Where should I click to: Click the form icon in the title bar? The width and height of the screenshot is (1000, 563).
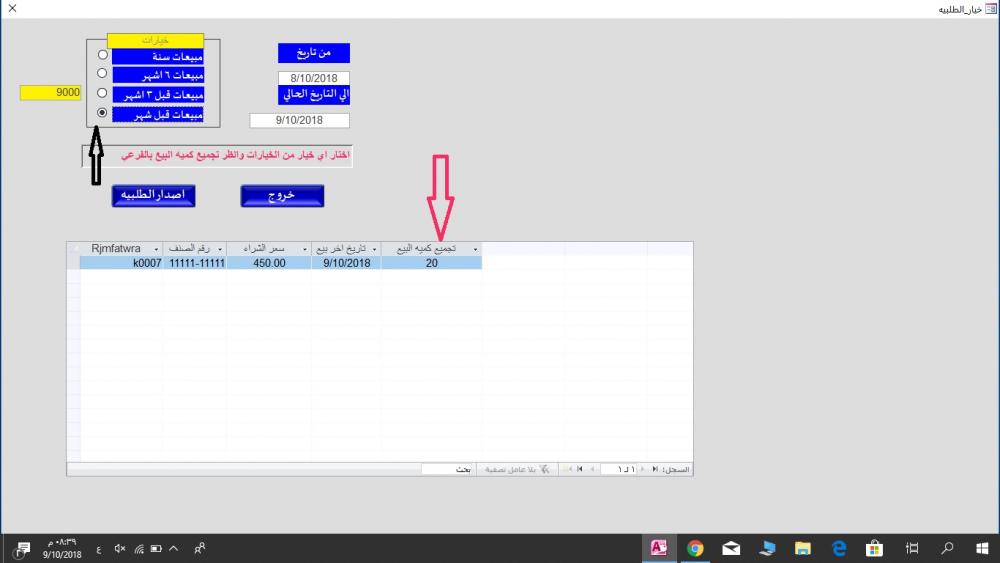[990, 9]
